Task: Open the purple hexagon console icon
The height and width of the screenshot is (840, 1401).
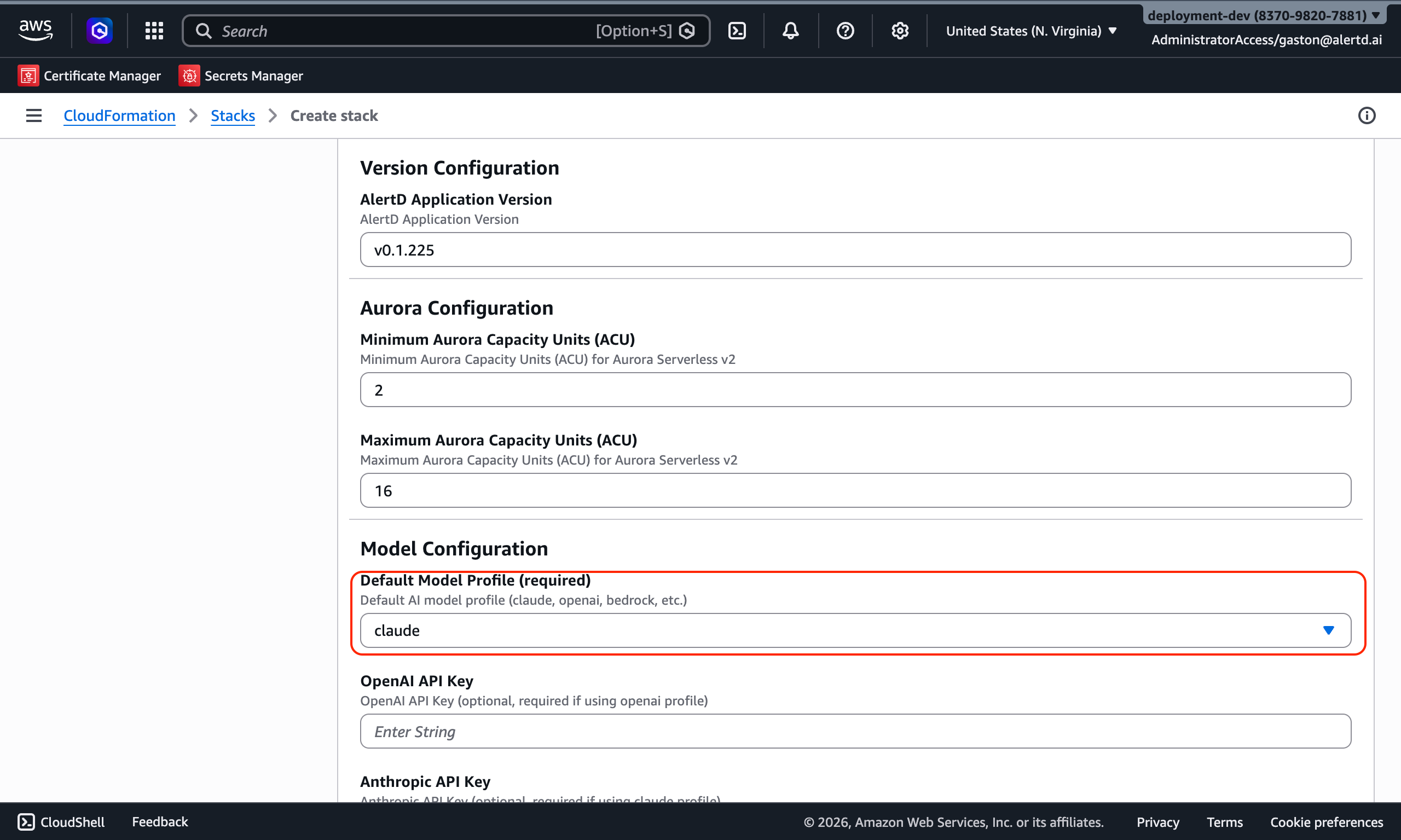Action: click(100, 31)
